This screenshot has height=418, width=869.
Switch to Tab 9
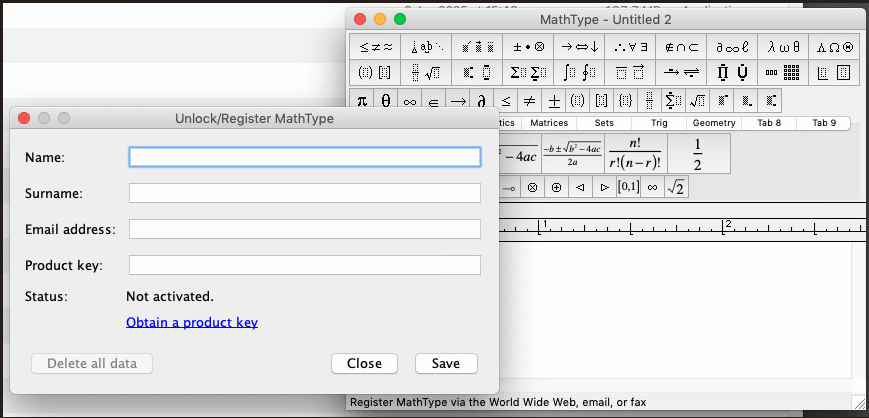point(824,123)
